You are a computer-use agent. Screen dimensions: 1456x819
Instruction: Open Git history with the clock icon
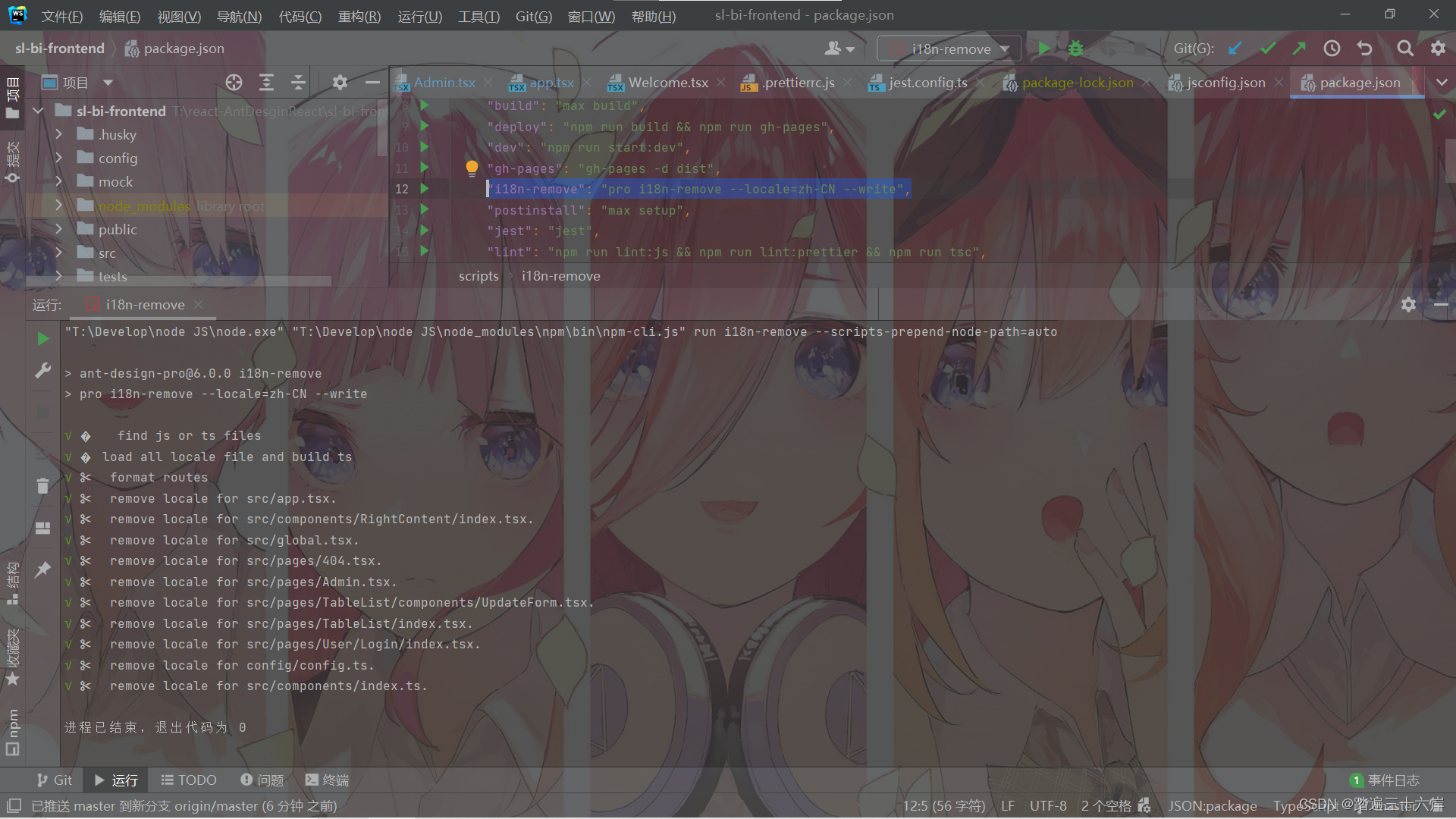pyautogui.click(x=1332, y=49)
